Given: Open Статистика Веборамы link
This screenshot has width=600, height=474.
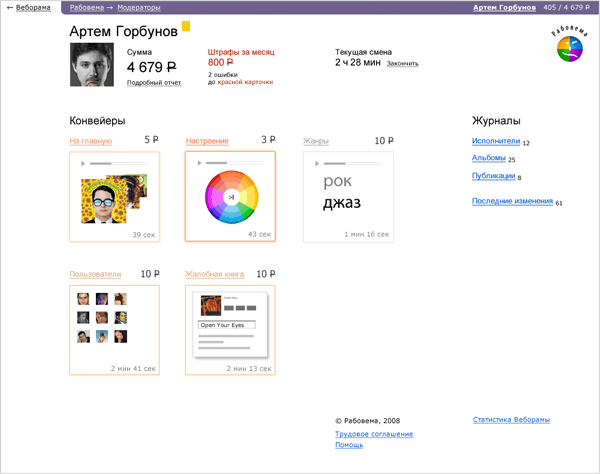Looking at the screenshot, I should pyautogui.click(x=511, y=420).
